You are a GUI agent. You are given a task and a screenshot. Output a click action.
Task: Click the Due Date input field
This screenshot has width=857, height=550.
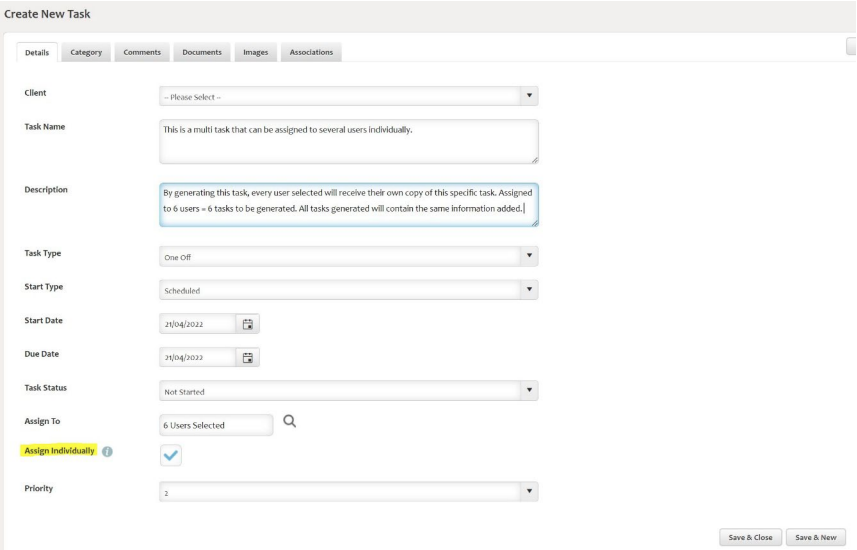(198, 358)
